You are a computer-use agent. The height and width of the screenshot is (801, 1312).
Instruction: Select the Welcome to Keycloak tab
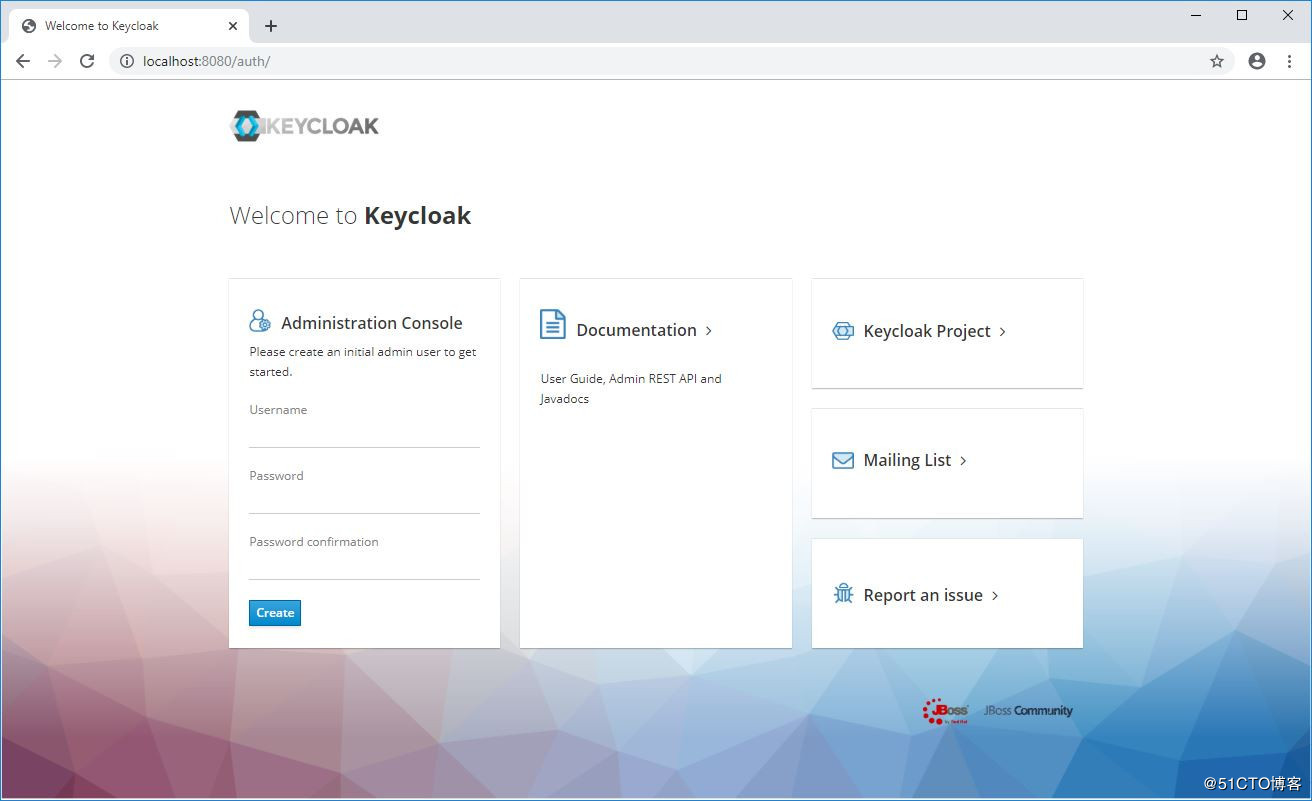(x=130, y=26)
